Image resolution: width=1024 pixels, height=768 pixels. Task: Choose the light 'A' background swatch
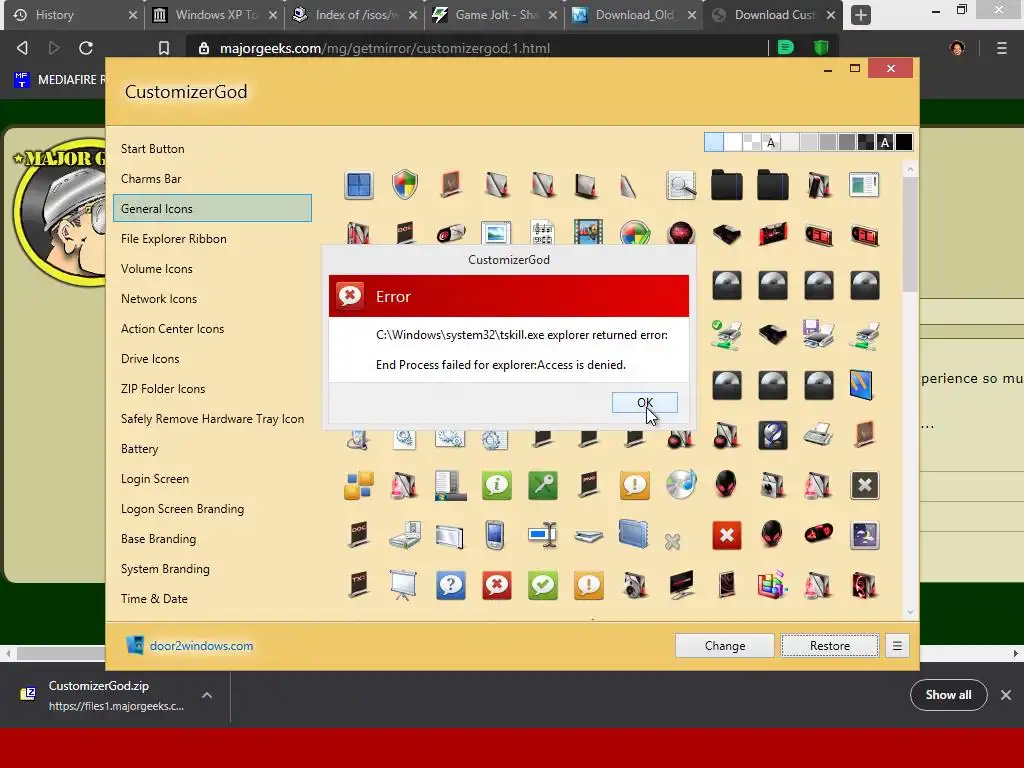click(x=771, y=142)
